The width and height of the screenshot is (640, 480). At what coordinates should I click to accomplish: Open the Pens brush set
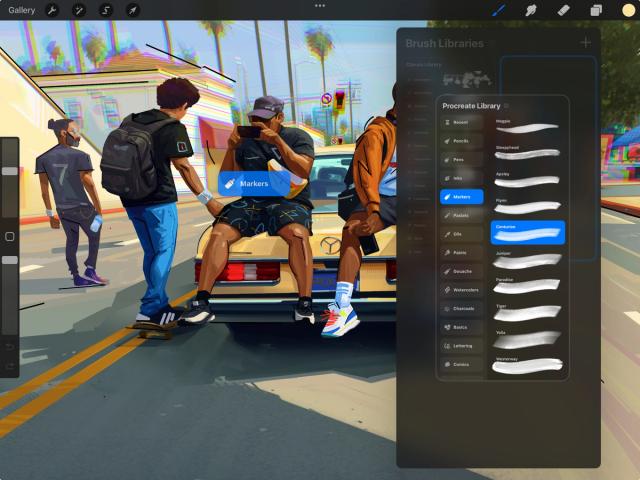[462, 160]
